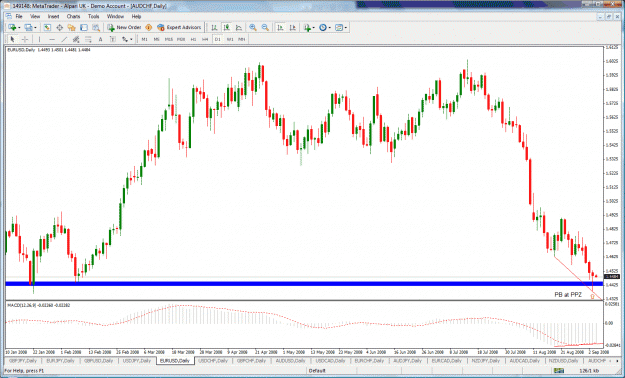Select the Trendline drawing tool
Screen dimensions: 625x378
64,39
